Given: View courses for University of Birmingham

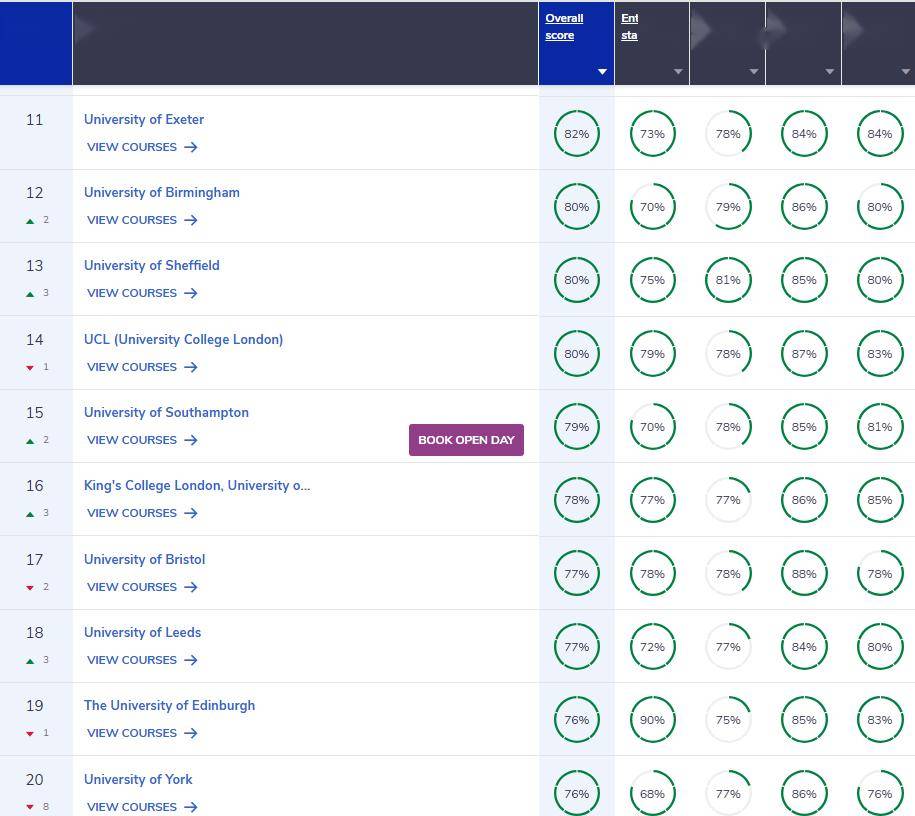Looking at the screenshot, I should [142, 220].
